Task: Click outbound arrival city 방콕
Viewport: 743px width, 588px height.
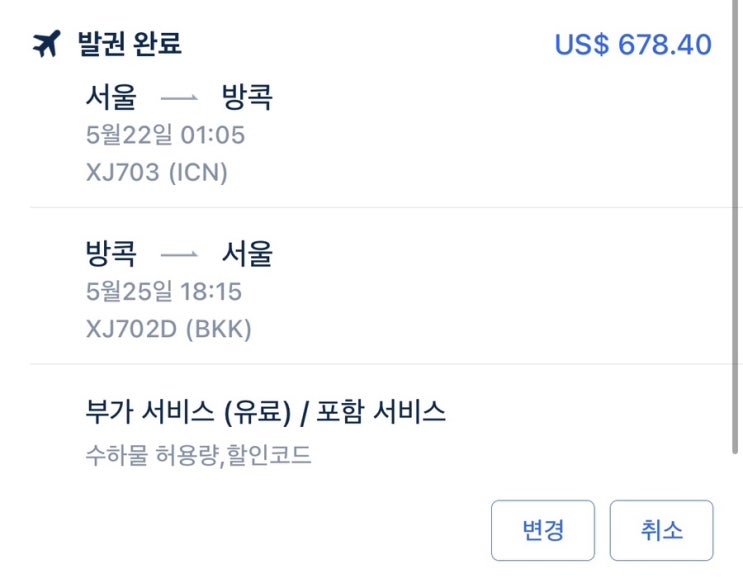Action: pyautogui.click(x=247, y=97)
